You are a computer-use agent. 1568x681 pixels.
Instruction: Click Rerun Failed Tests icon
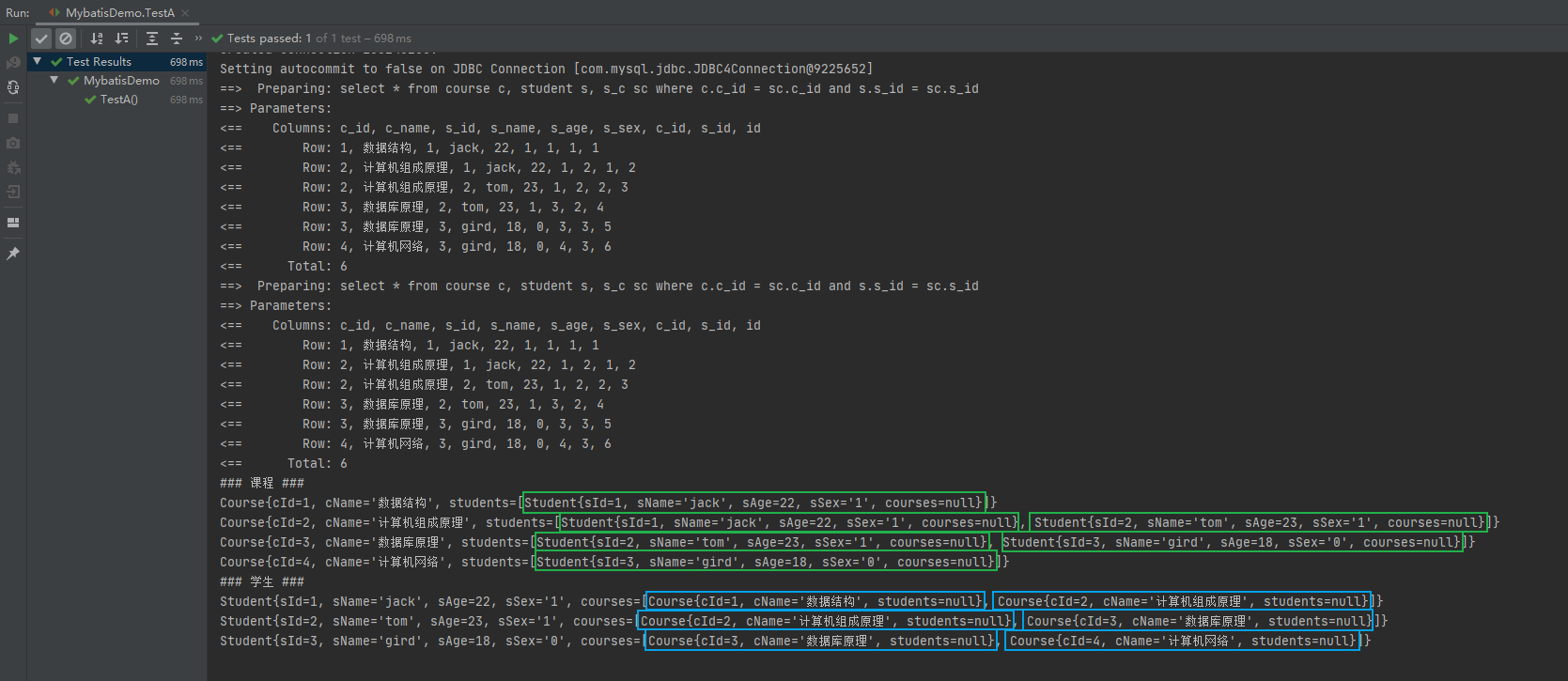(13, 63)
